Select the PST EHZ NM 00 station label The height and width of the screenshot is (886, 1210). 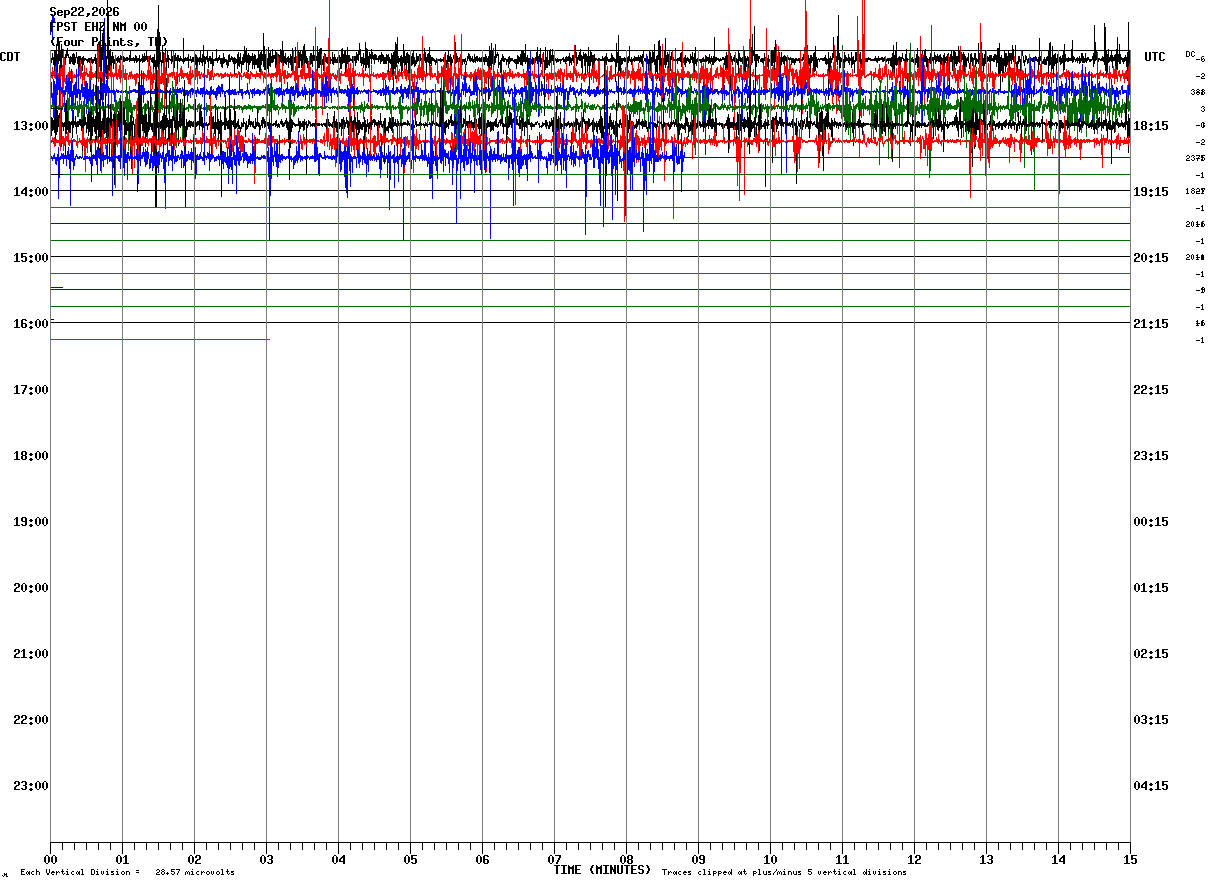point(98,27)
